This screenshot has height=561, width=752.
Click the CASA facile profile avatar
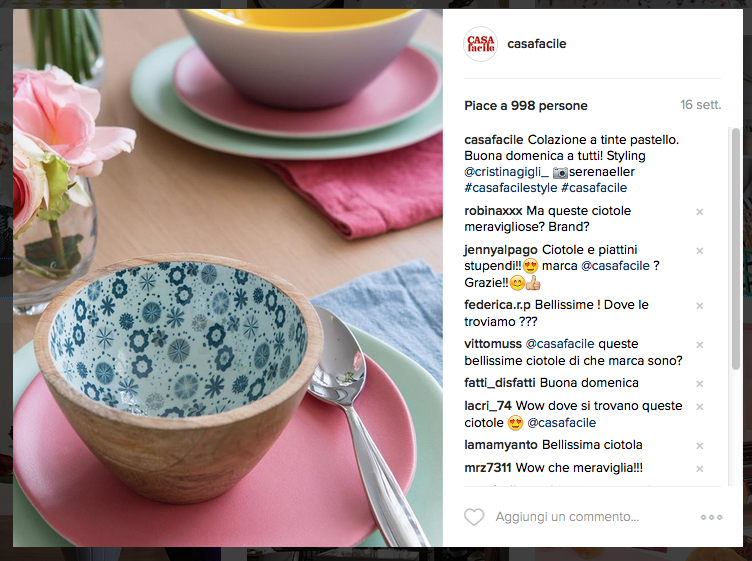click(481, 44)
